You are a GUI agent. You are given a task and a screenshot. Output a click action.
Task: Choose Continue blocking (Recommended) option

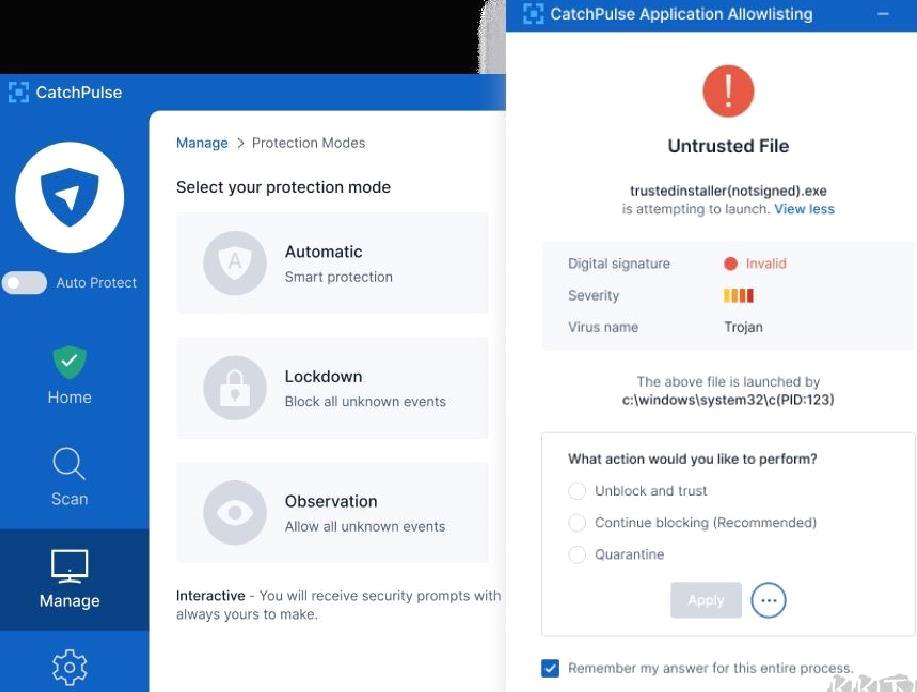(692, 522)
